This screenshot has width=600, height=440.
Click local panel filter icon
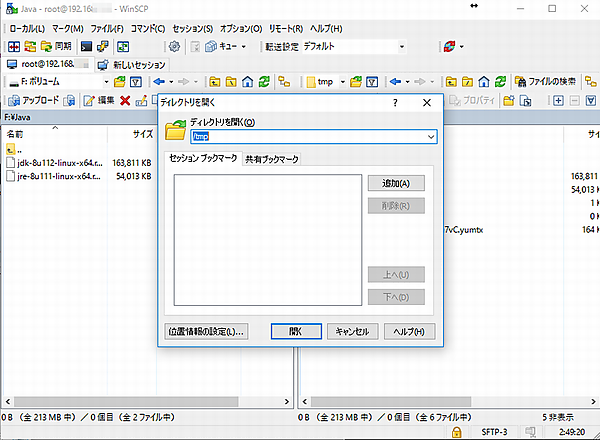pos(136,81)
